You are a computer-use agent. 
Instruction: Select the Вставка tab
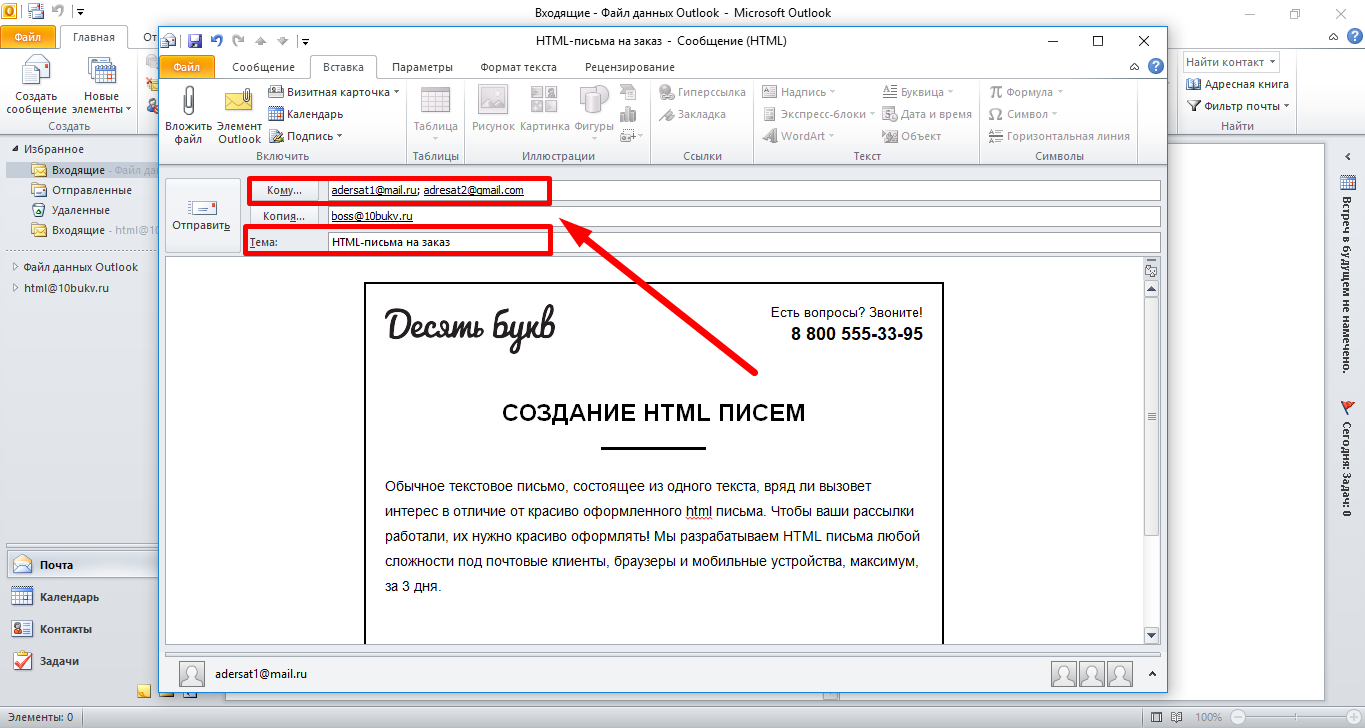343,67
